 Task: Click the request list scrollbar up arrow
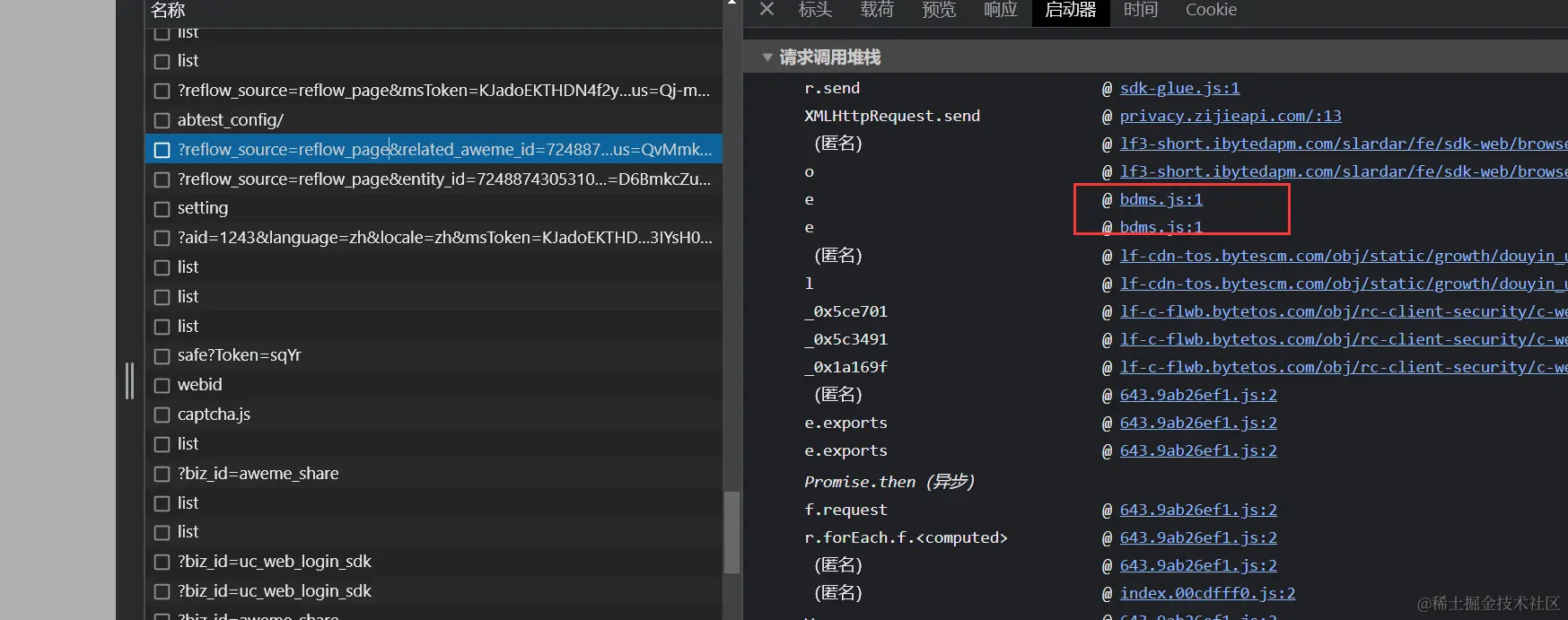[x=731, y=4]
